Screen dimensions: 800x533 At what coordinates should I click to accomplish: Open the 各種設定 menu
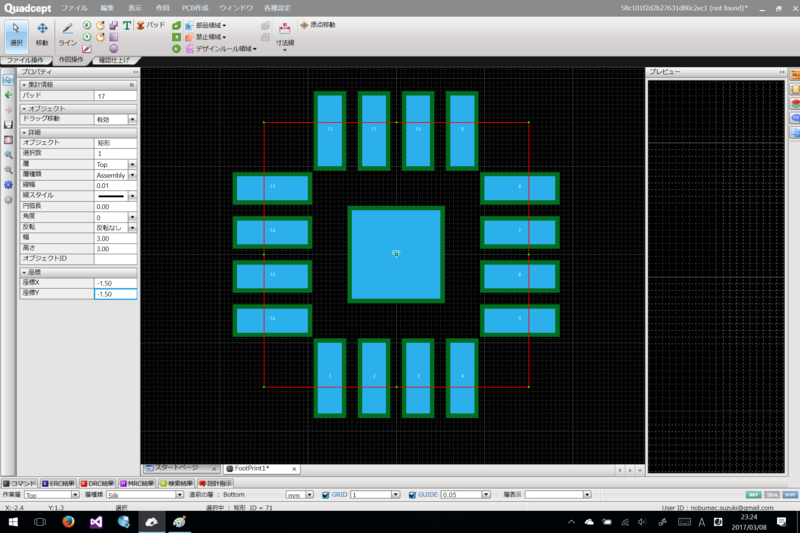277,8
